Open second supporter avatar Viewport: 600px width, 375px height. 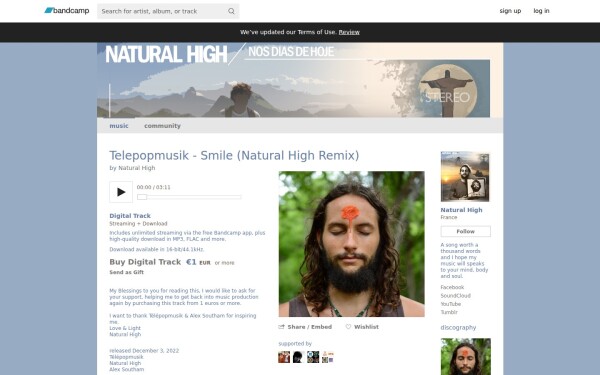coord(298,357)
